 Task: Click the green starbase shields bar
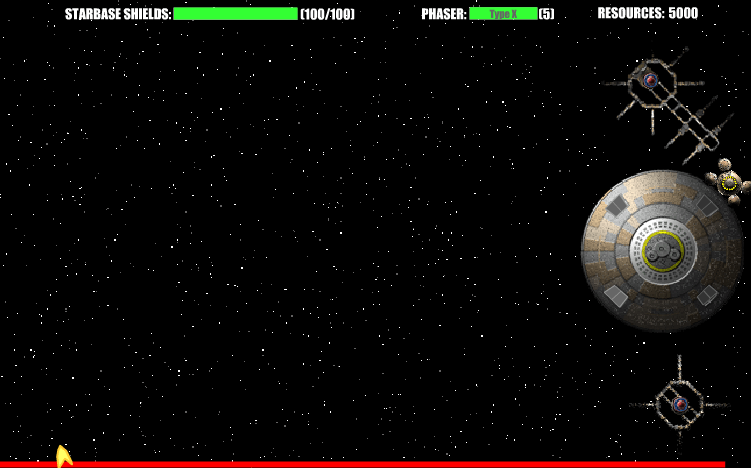click(235, 14)
